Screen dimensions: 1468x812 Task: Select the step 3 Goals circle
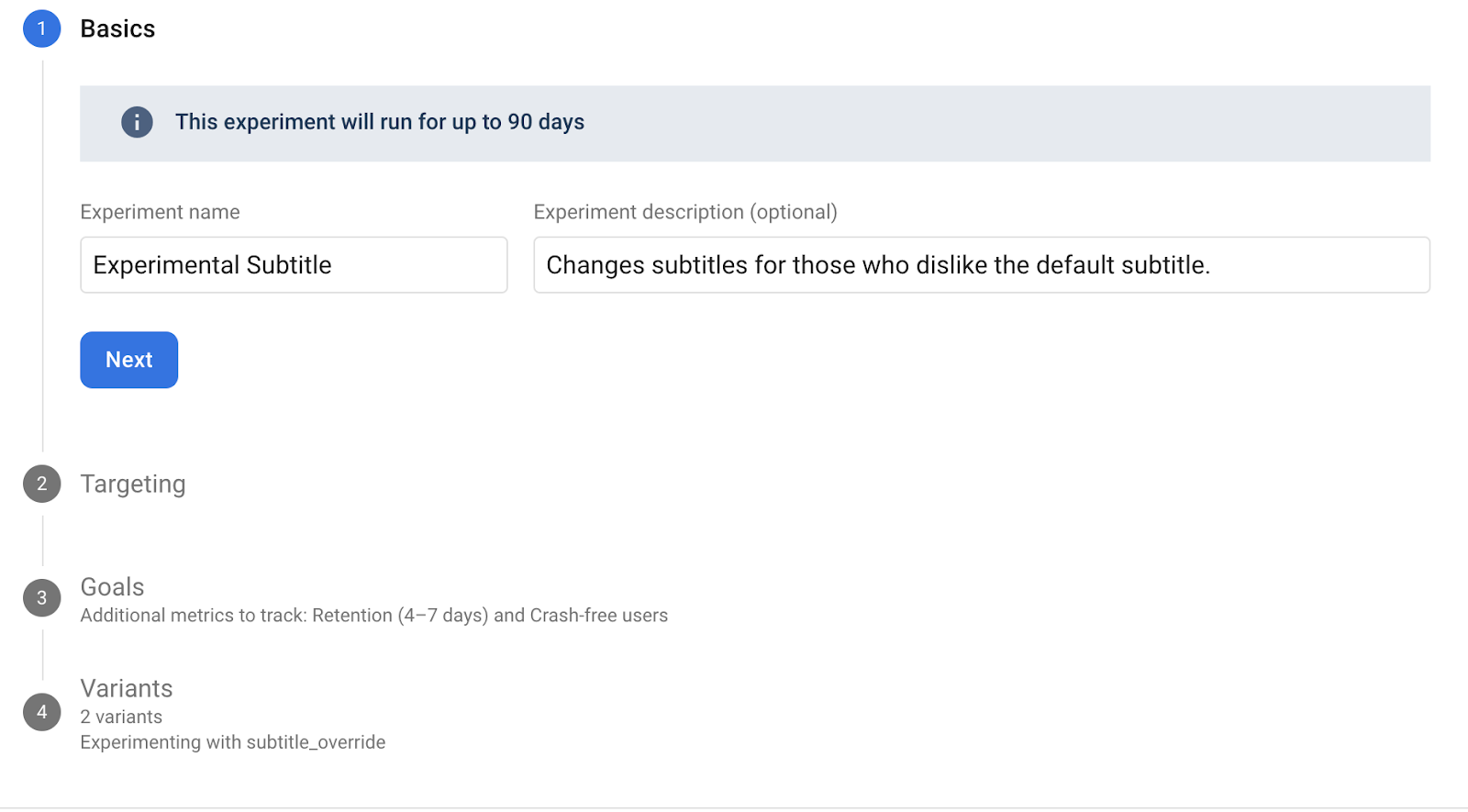point(40,597)
